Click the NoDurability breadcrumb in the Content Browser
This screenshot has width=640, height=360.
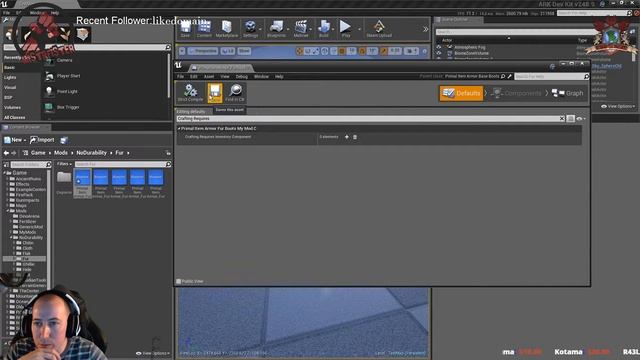(91, 153)
